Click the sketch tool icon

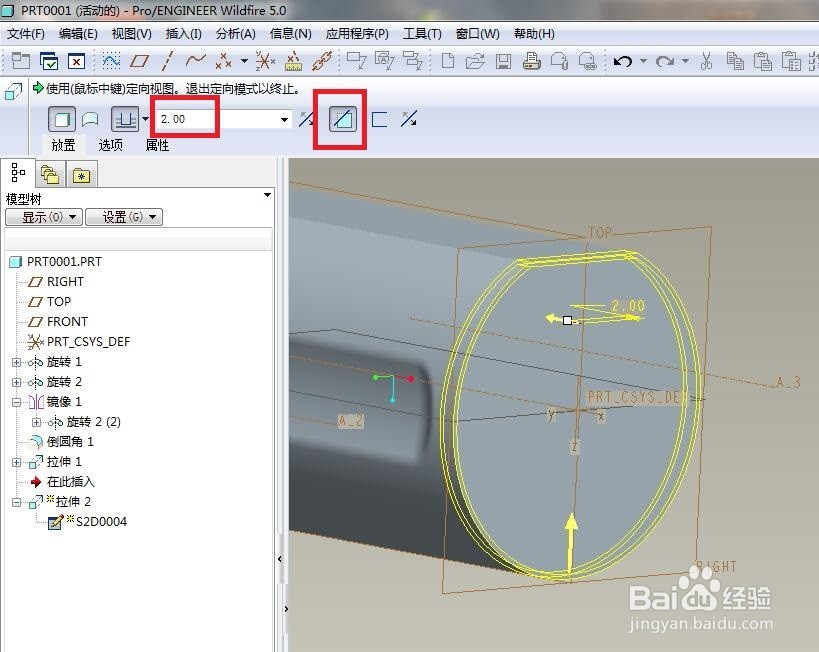point(111,62)
